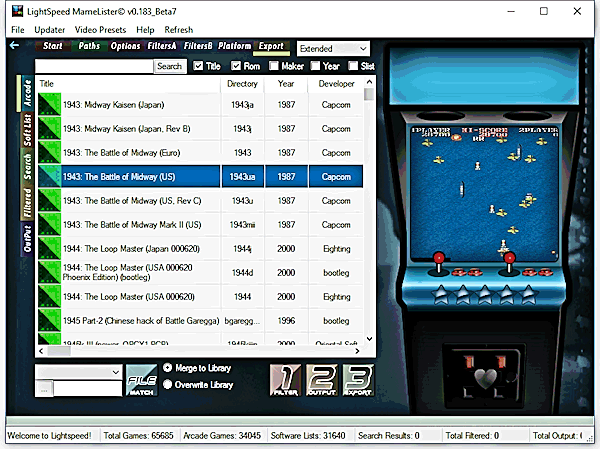Click the heart icon on the arcade cabinet coin door
The image size is (600, 449).
pyautogui.click(x=485, y=378)
